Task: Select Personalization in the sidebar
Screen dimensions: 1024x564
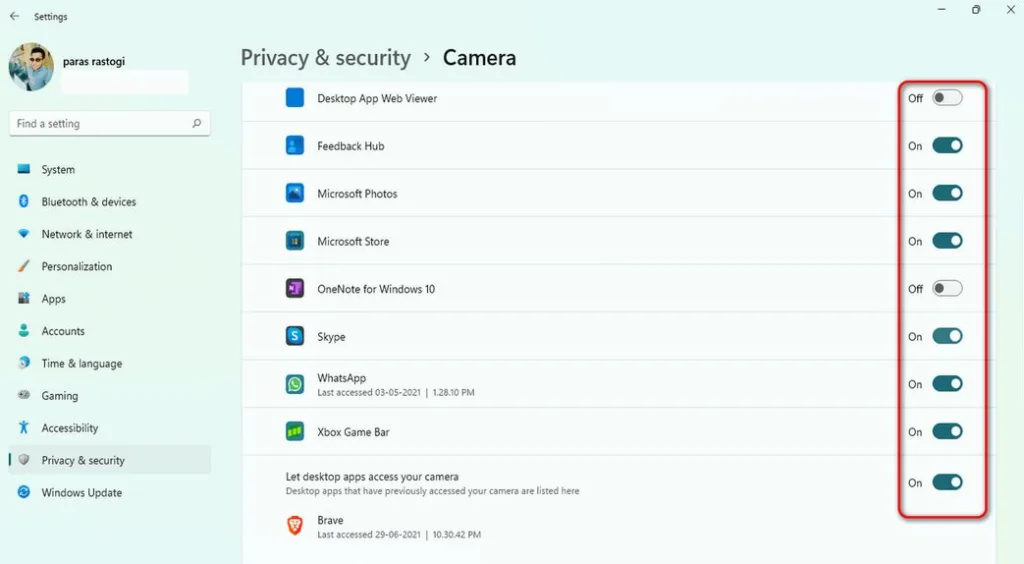Action: point(110,266)
